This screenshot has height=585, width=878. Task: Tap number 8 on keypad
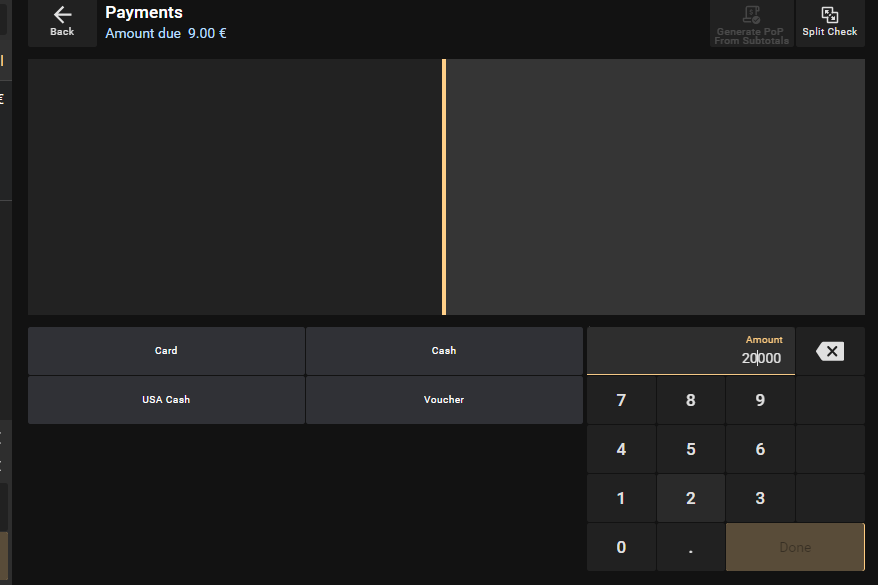click(690, 400)
